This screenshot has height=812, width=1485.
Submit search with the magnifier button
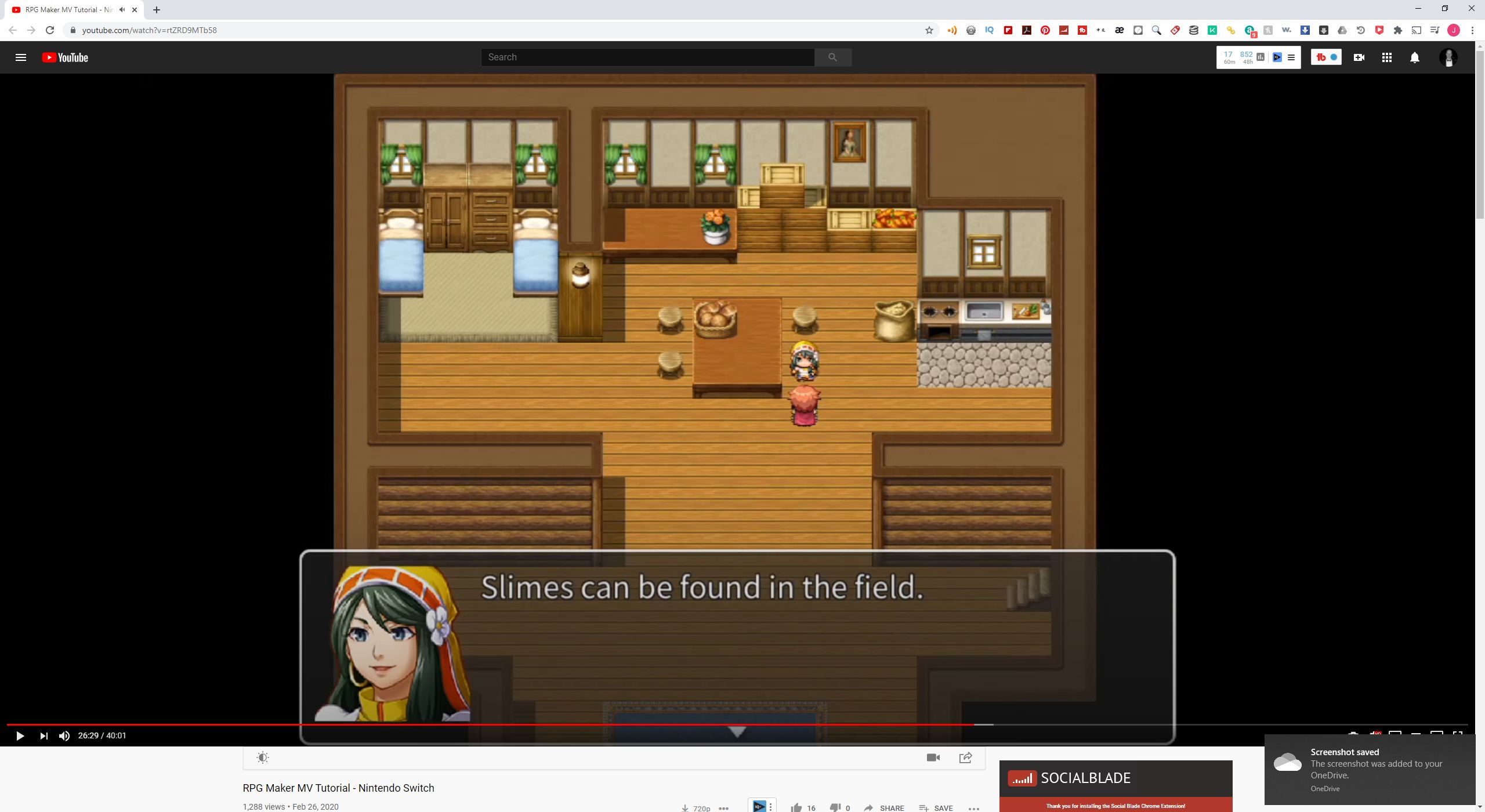point(833,57)
